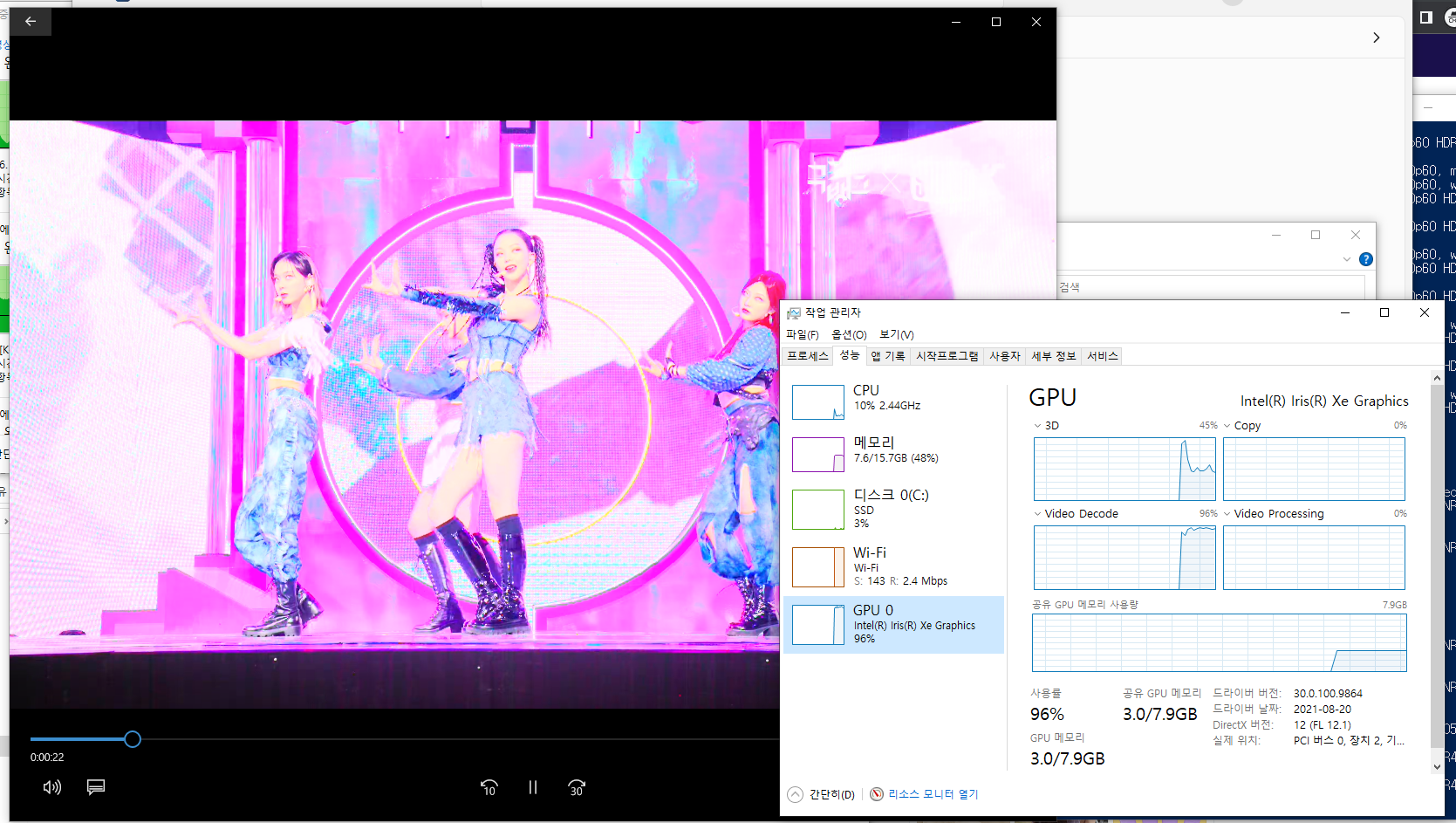This screenshot has height=823, width=1456.
Task: Click the Video Decode usage graph
Action: click(1124, 558)
